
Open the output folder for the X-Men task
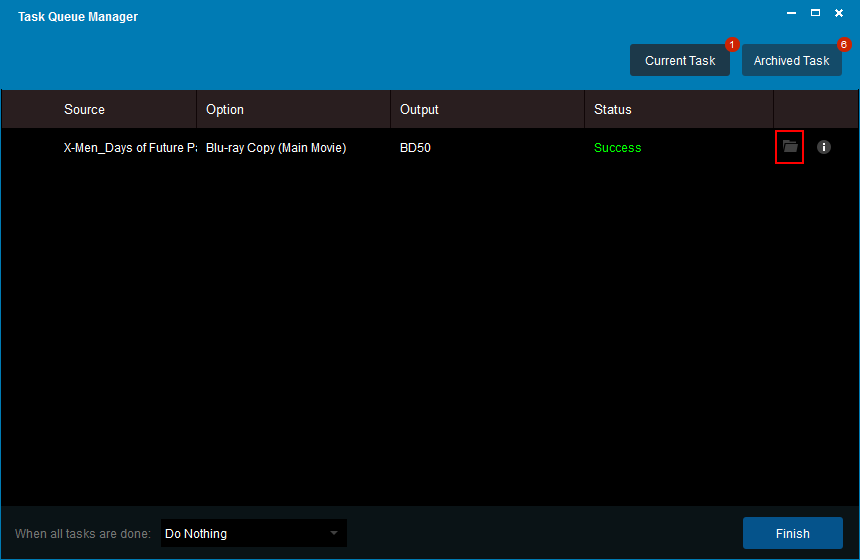click(x=790, y=147)
